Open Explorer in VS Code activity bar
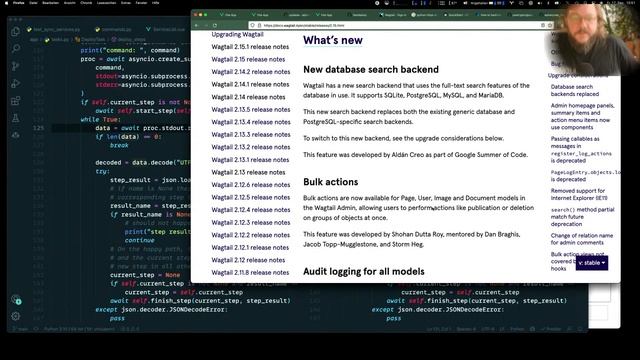Viewport: 640px width, 360px height. point(16,31)
